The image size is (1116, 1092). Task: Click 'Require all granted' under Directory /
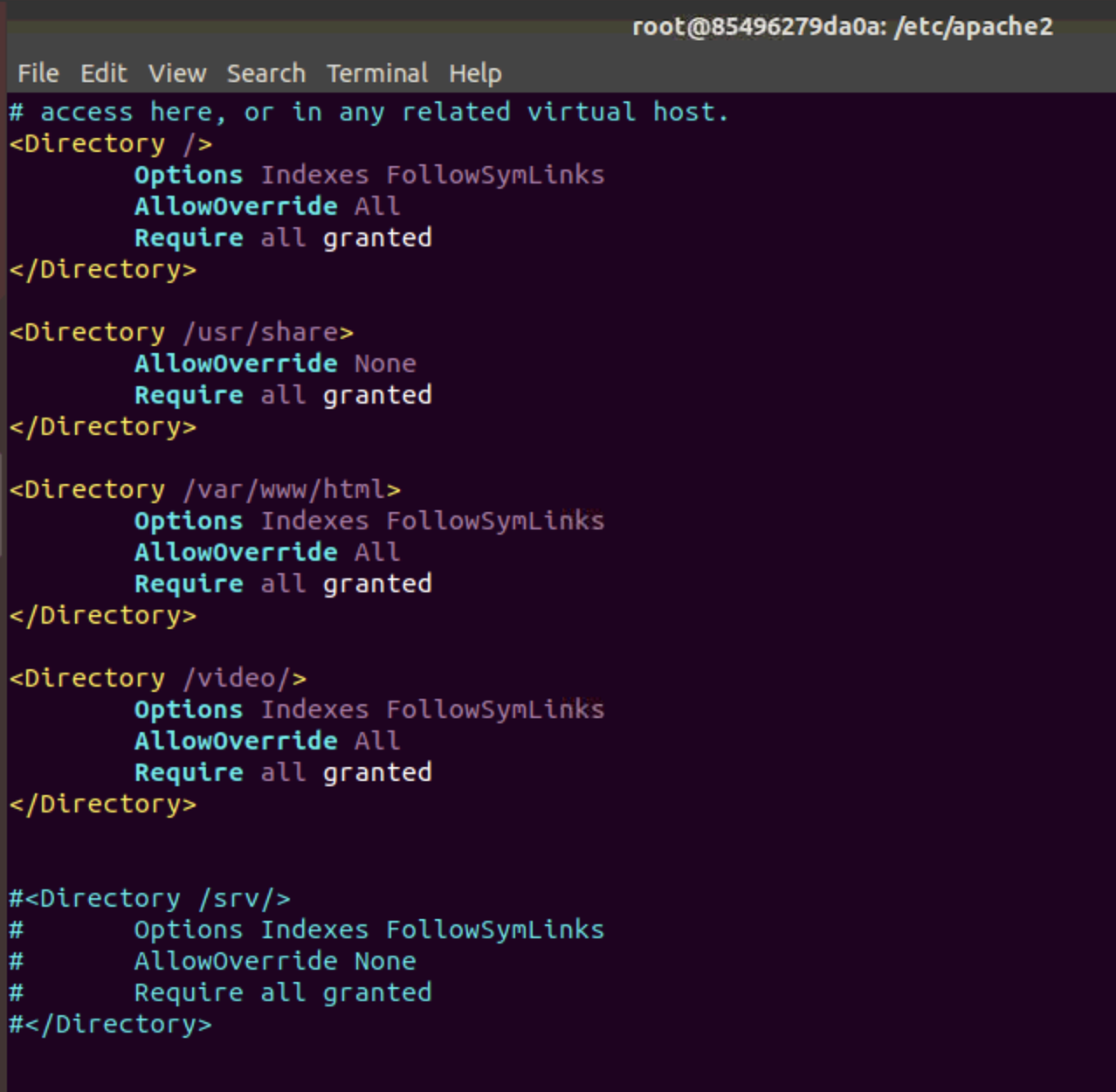[x=283, y=238]
